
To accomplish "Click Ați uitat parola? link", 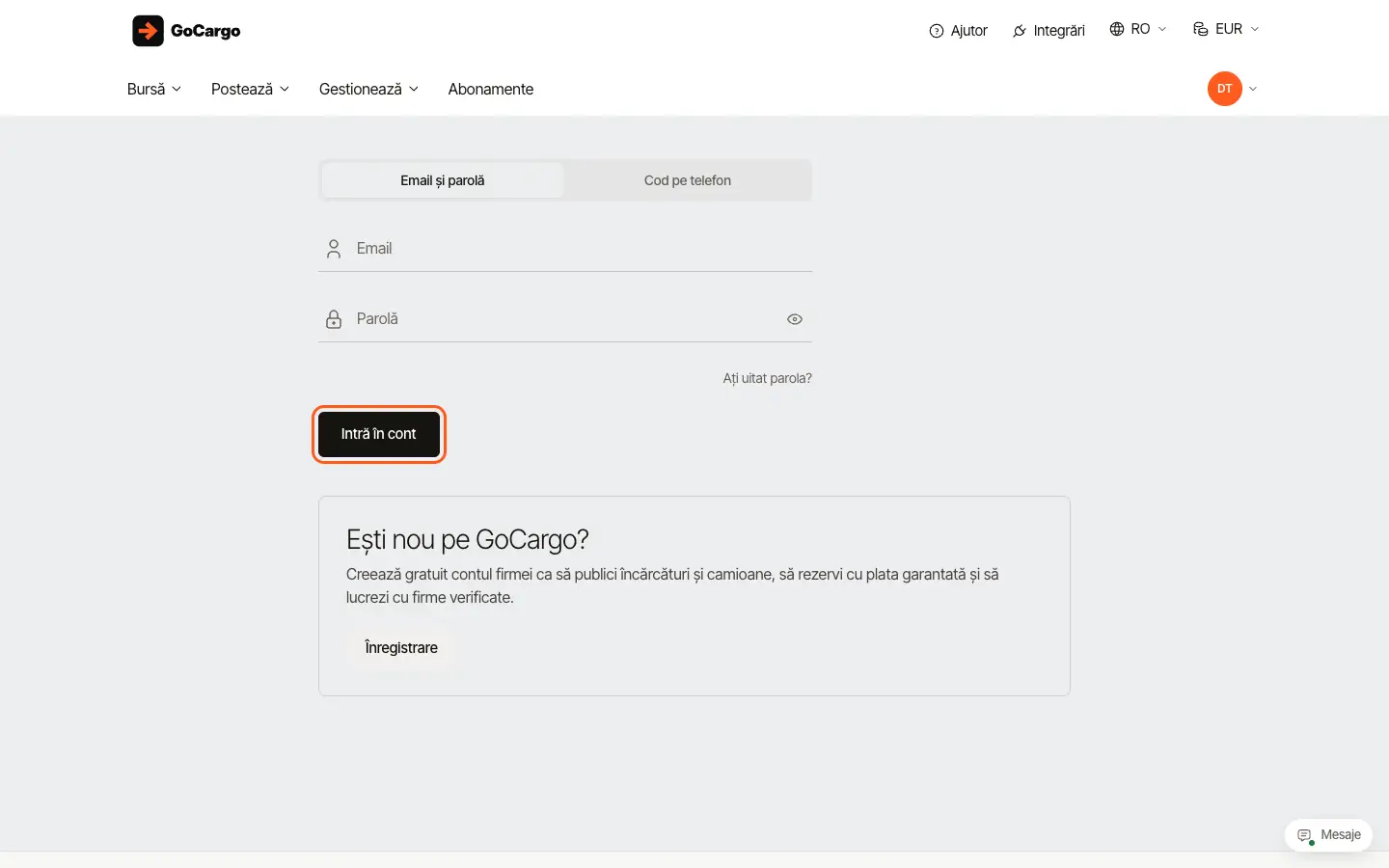I will pos(768,378).
